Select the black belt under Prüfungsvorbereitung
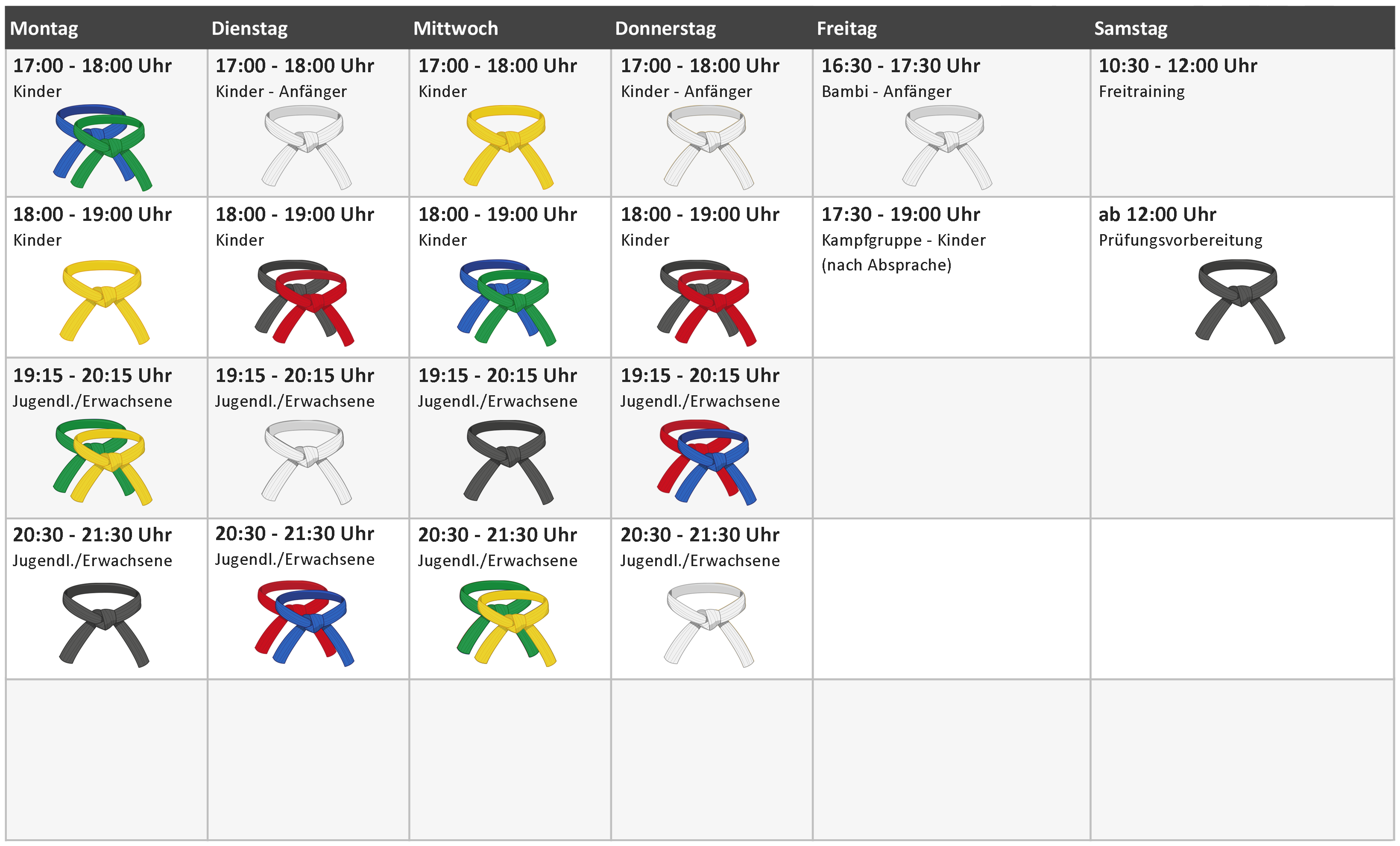Viewport: 1400px width, 846px height. (1240, 301)
